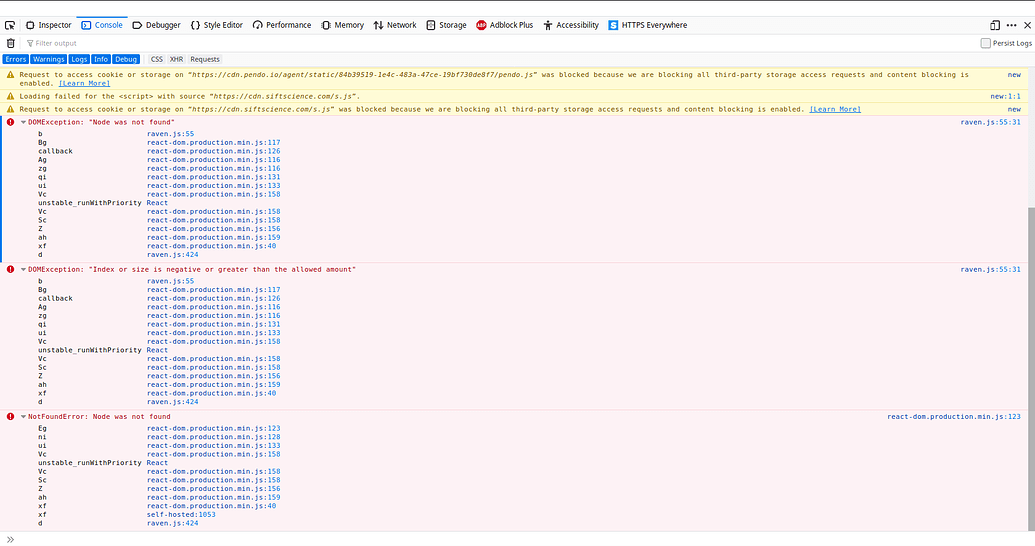
Task: Activate the element picker icon
Action: [10, 25]
